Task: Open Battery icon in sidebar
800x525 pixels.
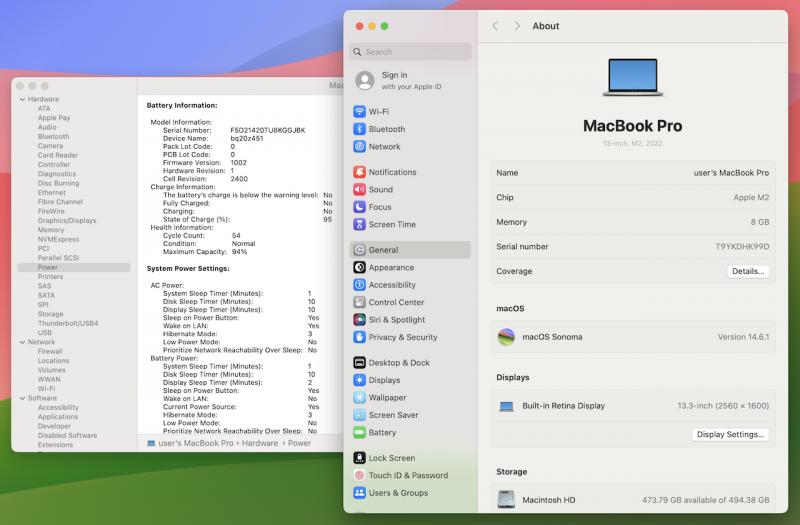Action: pyautogui.click(x=359, y=432)
